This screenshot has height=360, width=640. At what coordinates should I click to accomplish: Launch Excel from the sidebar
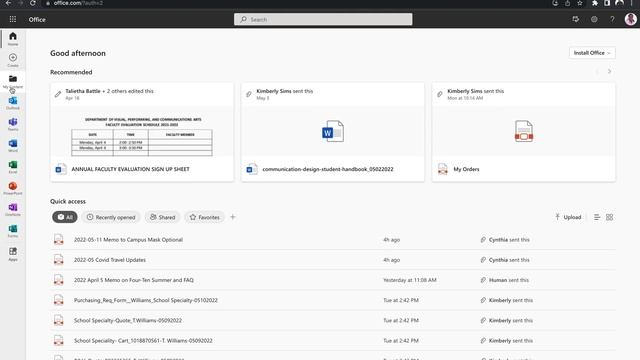(x=13, y=166)
